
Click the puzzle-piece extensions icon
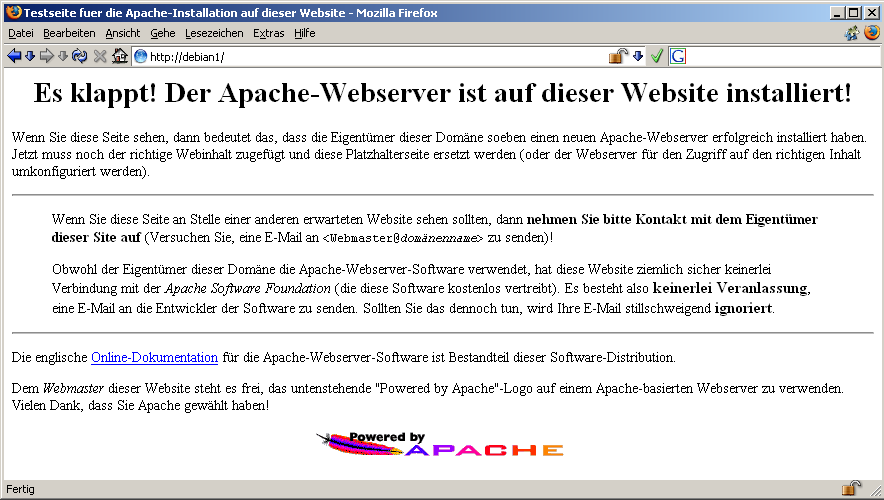click(x=852, y=33)
